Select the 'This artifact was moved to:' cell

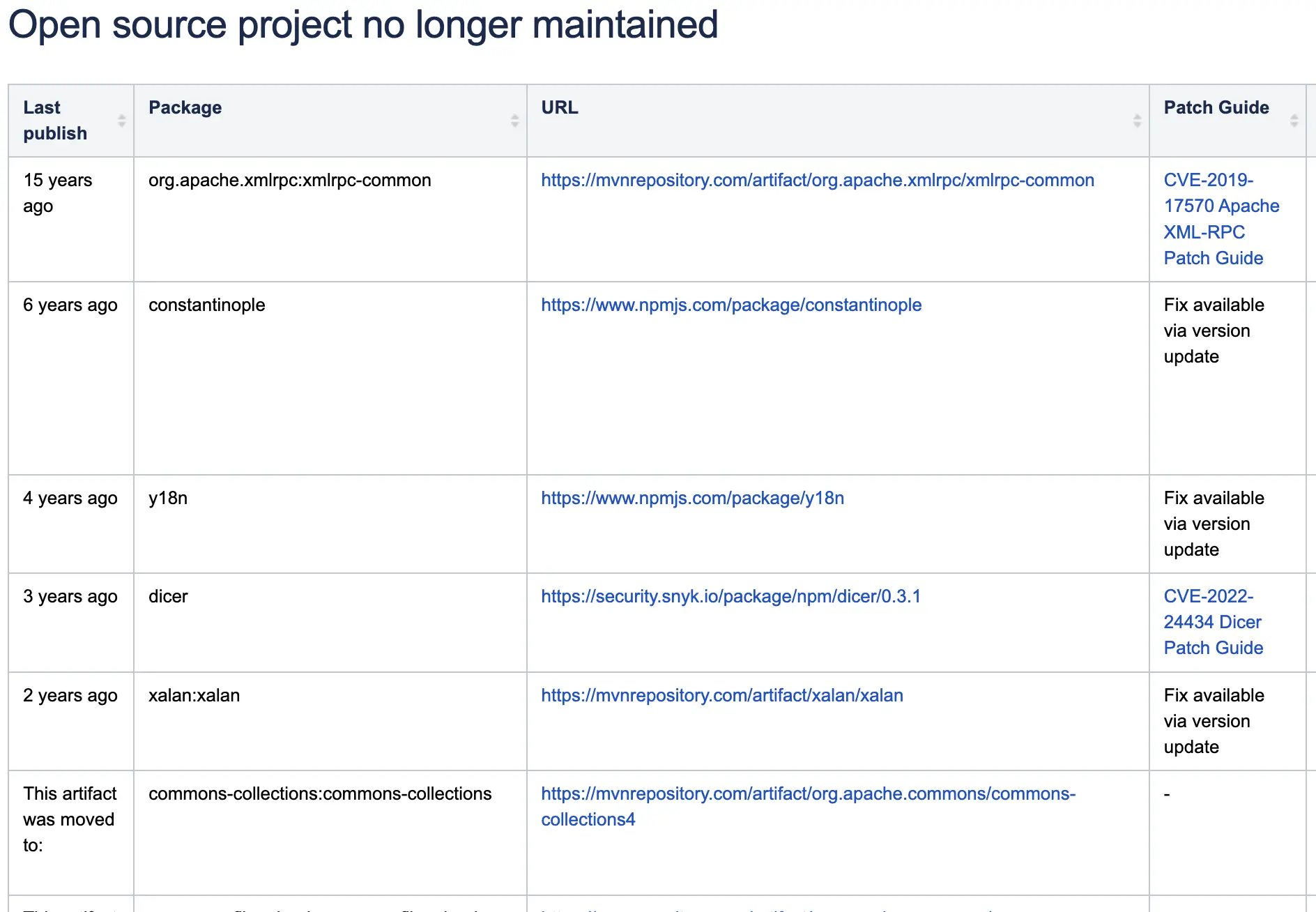71,833
